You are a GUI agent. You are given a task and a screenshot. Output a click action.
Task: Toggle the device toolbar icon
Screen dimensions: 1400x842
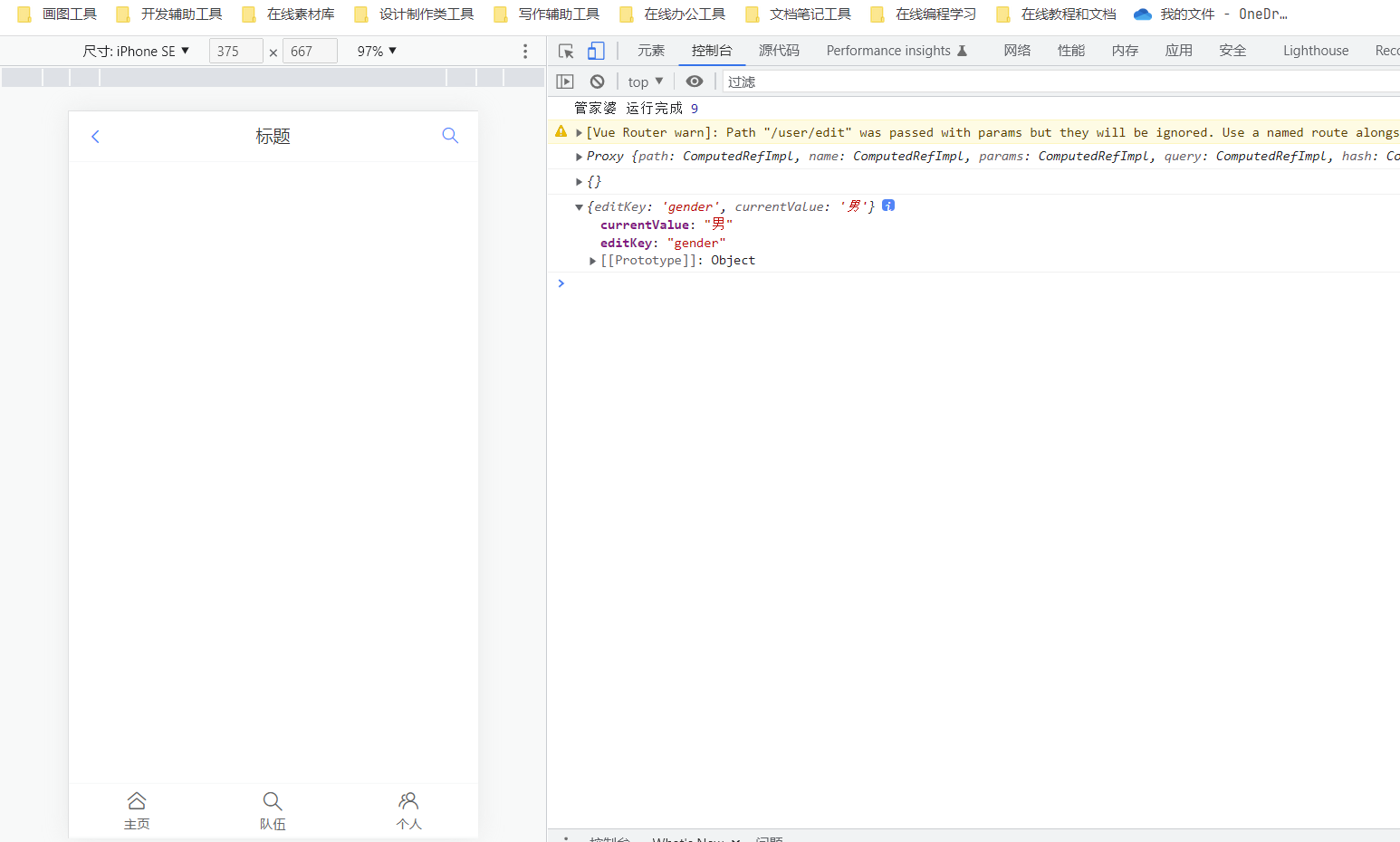point(596,51)
